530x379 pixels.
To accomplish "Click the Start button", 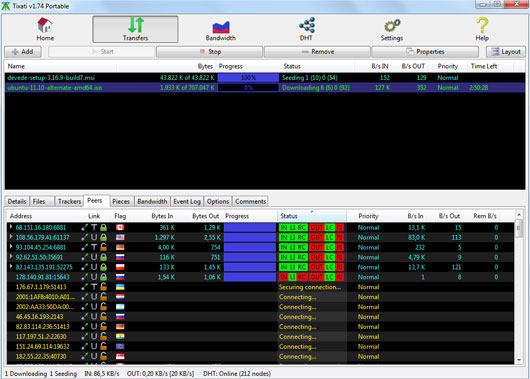I will click(102, 52).
